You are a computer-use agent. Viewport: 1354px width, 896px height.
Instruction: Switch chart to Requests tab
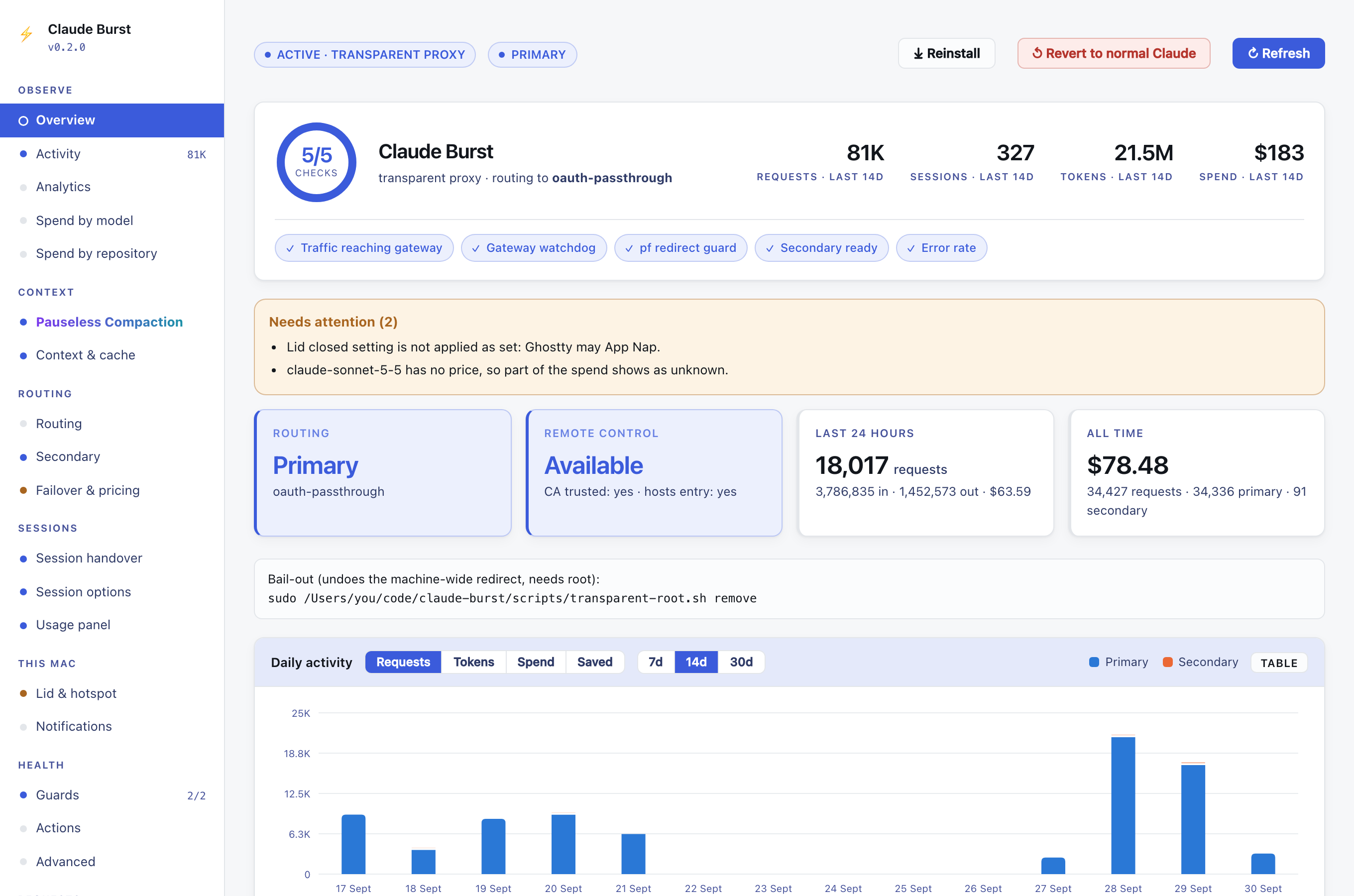[403, 662]
